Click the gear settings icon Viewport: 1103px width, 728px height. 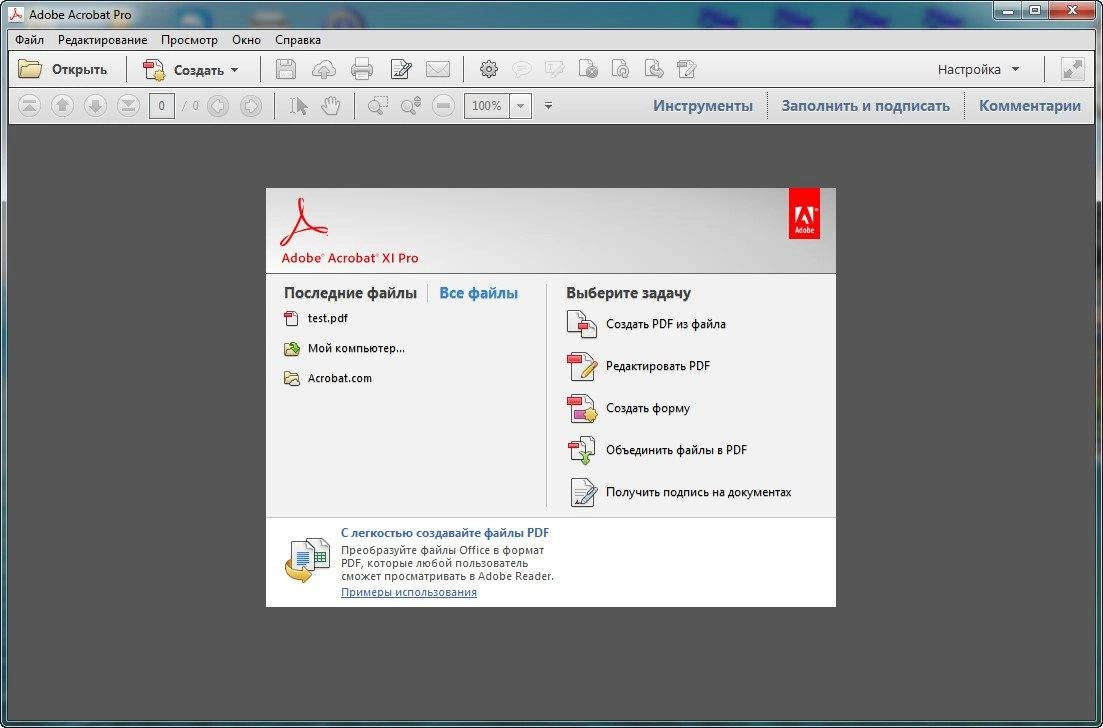(x=489, y=69)
